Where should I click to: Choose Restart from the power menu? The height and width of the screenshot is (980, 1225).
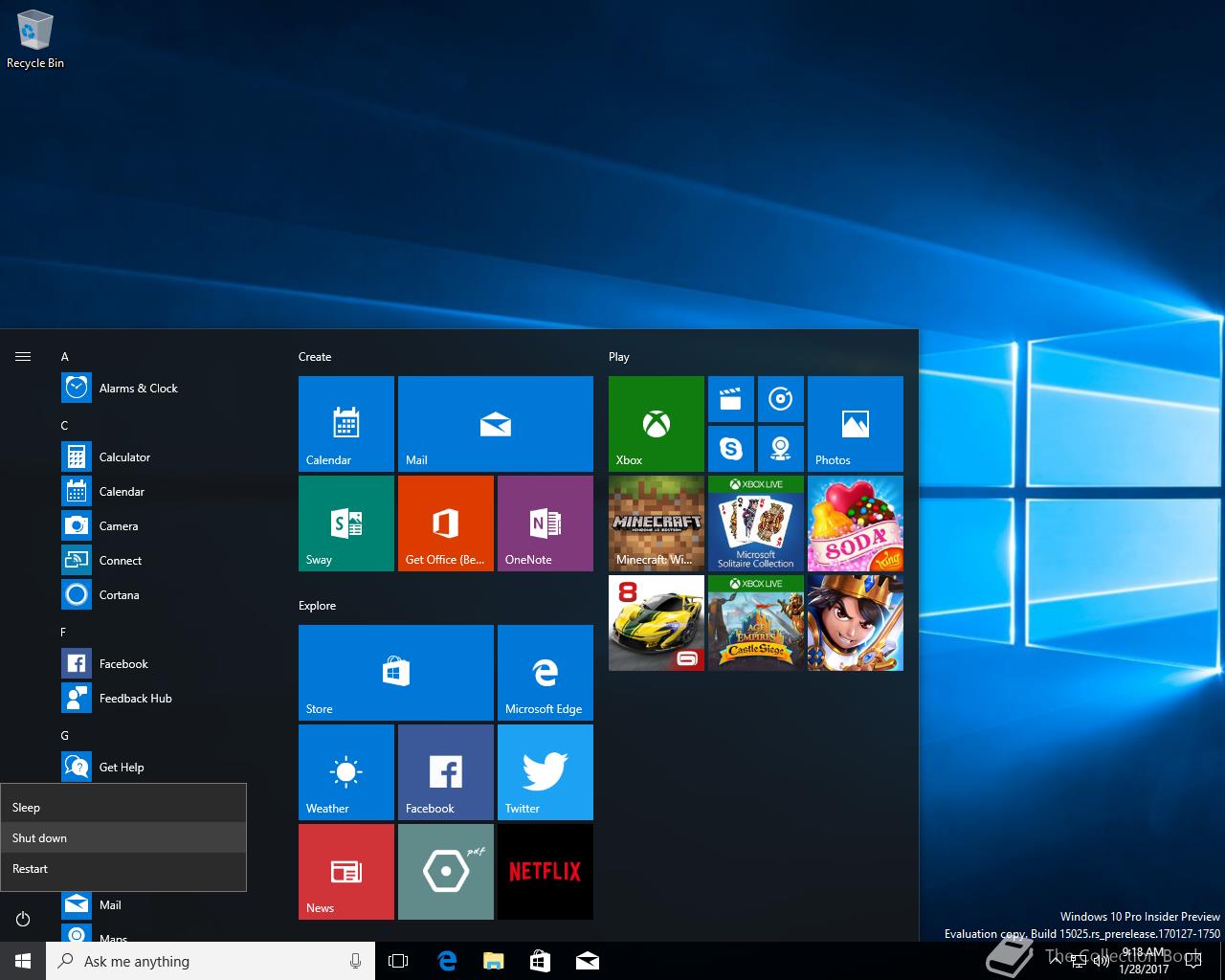123,868
